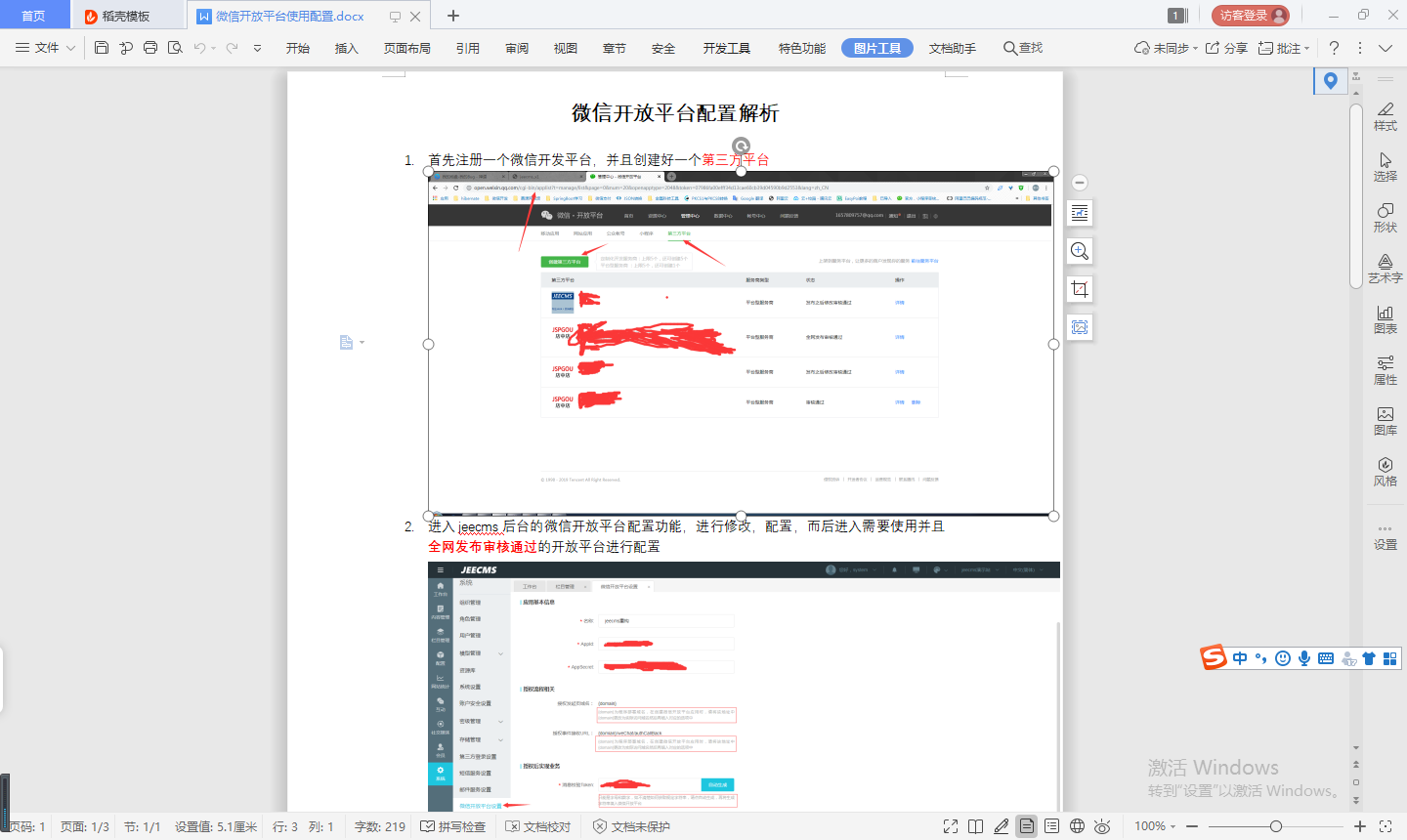
Task: Click 文档未保护 protection status
Action: 631,826
